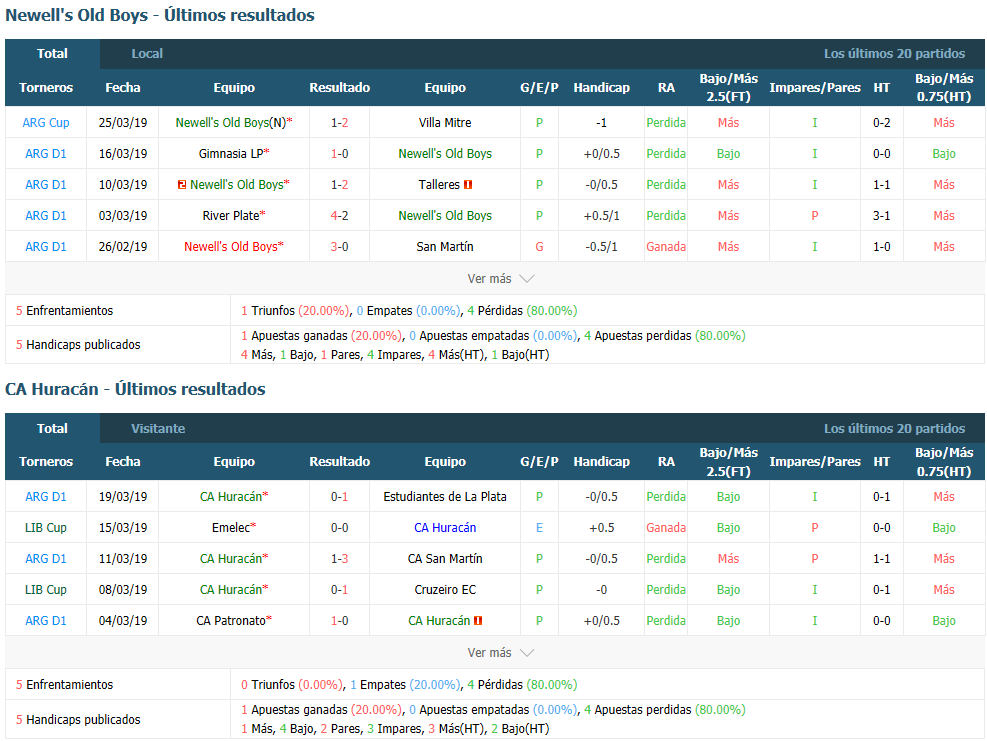
Task: Click Estudiantes de La Plata team name
Action: (x=445, y=497)
